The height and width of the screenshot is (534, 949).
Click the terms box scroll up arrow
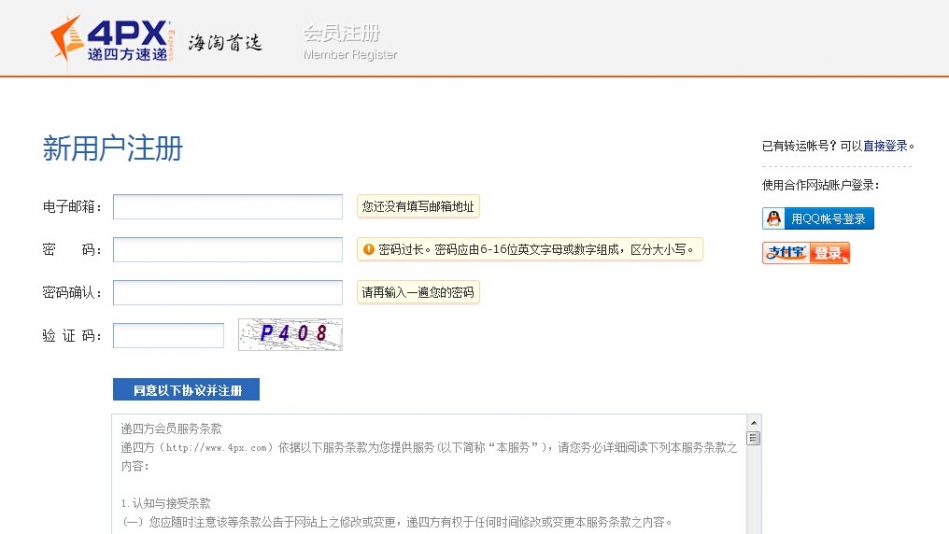pyautogui.click(x=754, y=423)
